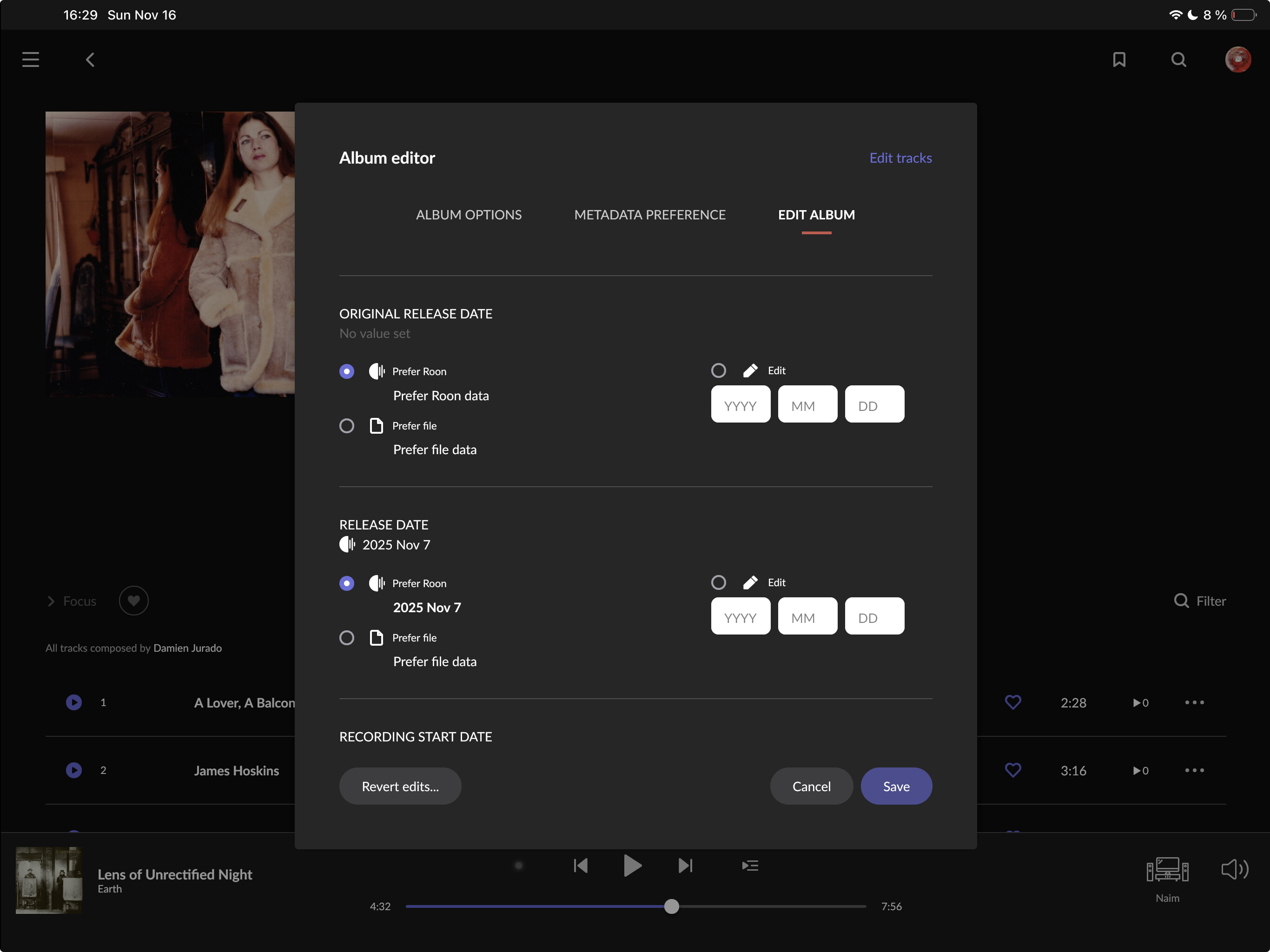Switch to Album Options tab
Image resolution: width=1270 pixels, height=952 pixels.
coord(469,215)
